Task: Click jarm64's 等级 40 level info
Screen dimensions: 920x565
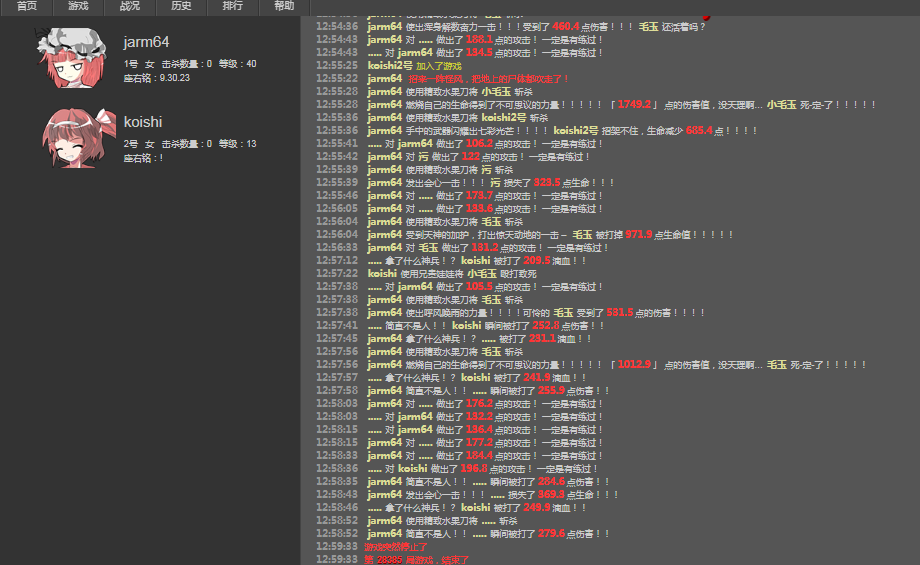Action: coord(238,64)
